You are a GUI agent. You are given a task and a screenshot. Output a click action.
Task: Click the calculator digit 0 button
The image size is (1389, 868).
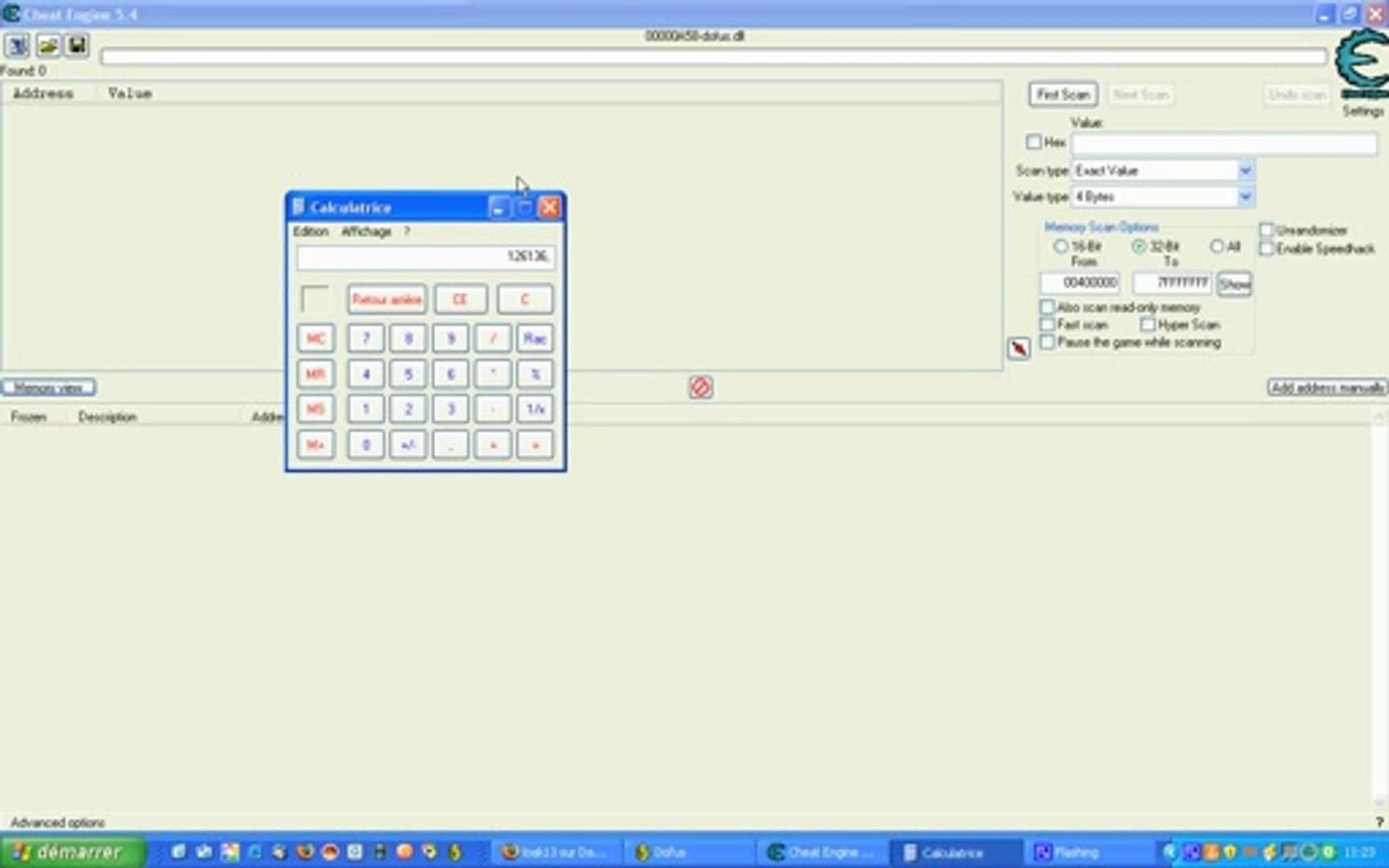[x=366, y=445]
